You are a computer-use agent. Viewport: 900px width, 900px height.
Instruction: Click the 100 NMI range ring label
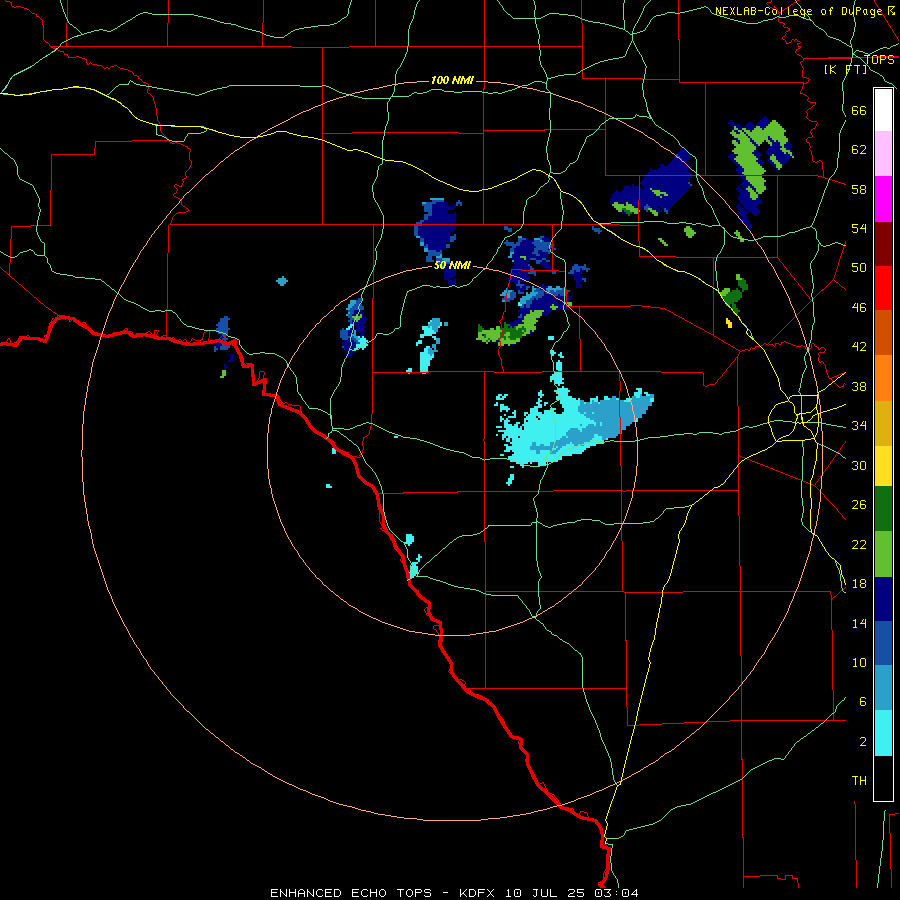click(x=452, y=80)
